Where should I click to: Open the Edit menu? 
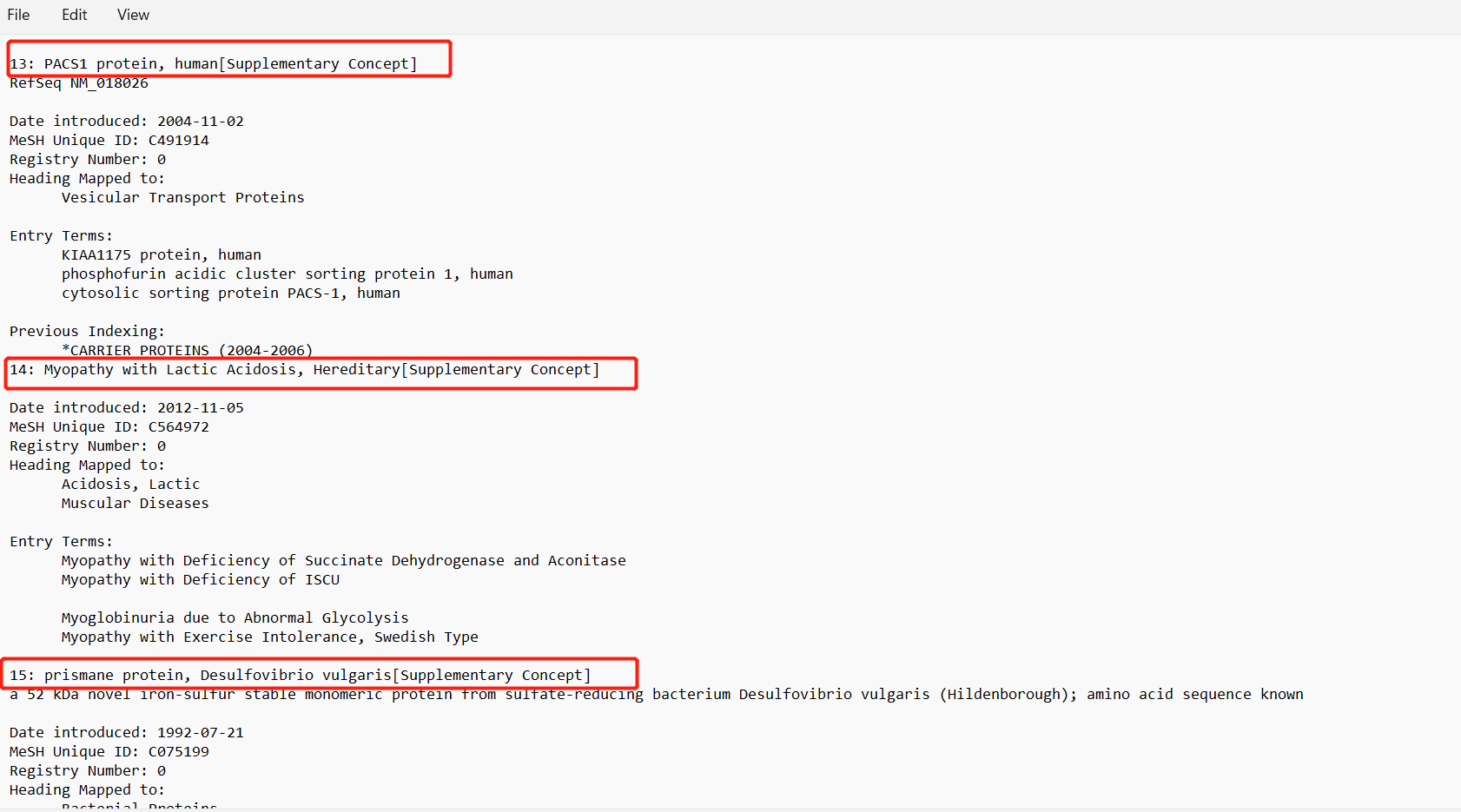tap(74, 15)
